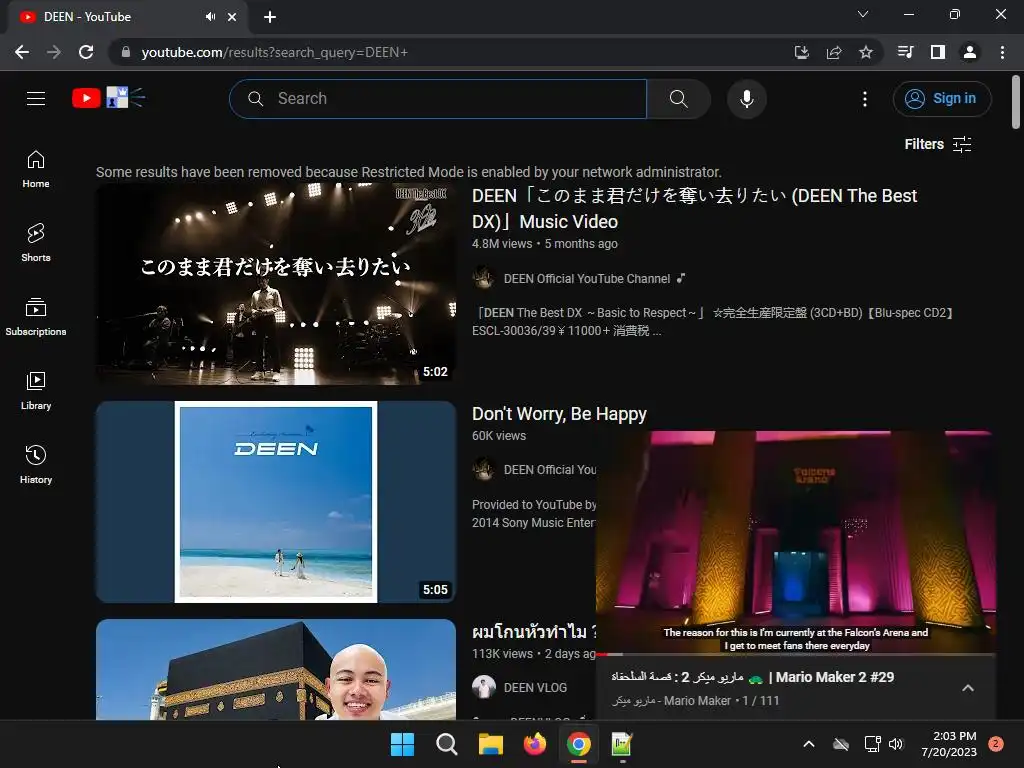Open the Kaaba DEEN VLOG video thumbnail
This screenshot has height=768, width=1024.
click(x=276, y=669)
